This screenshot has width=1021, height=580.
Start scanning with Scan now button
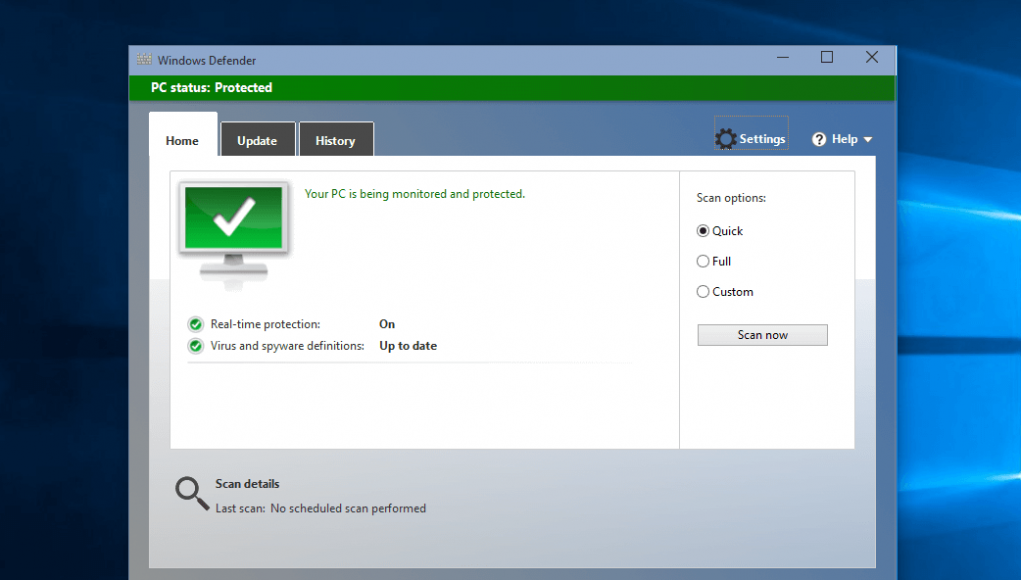762,335
